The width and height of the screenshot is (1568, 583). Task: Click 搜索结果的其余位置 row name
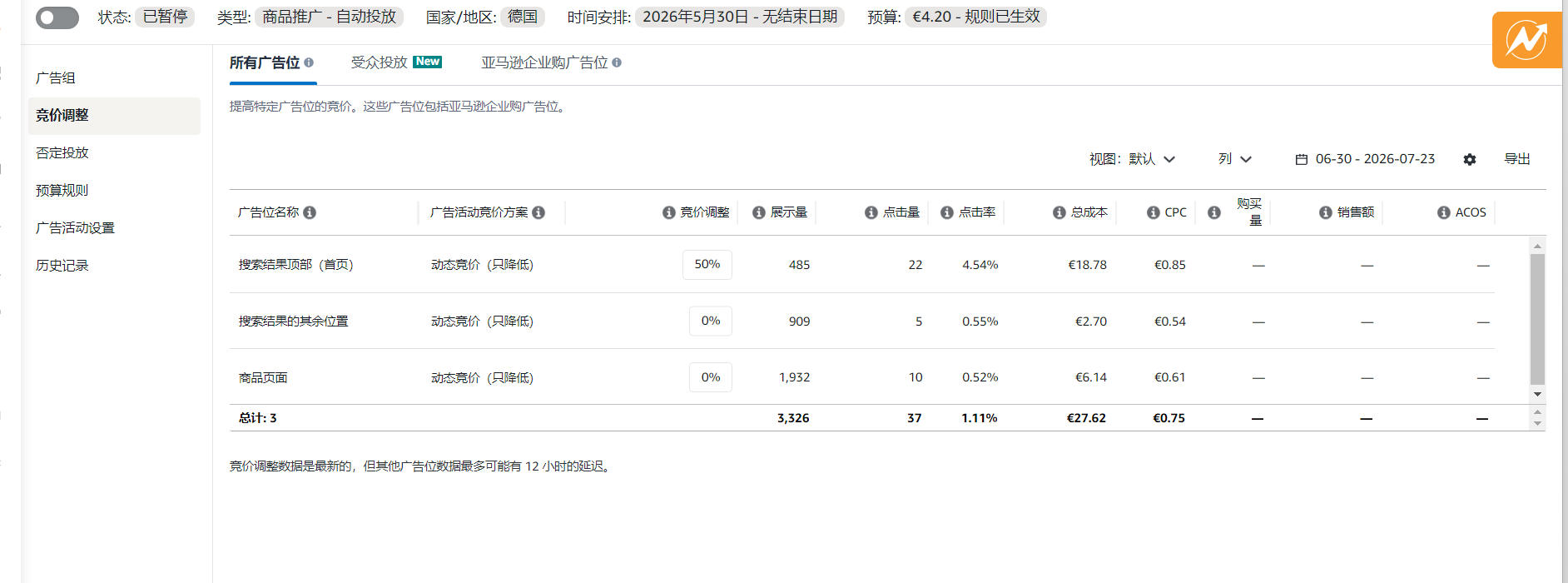point(294,321)
